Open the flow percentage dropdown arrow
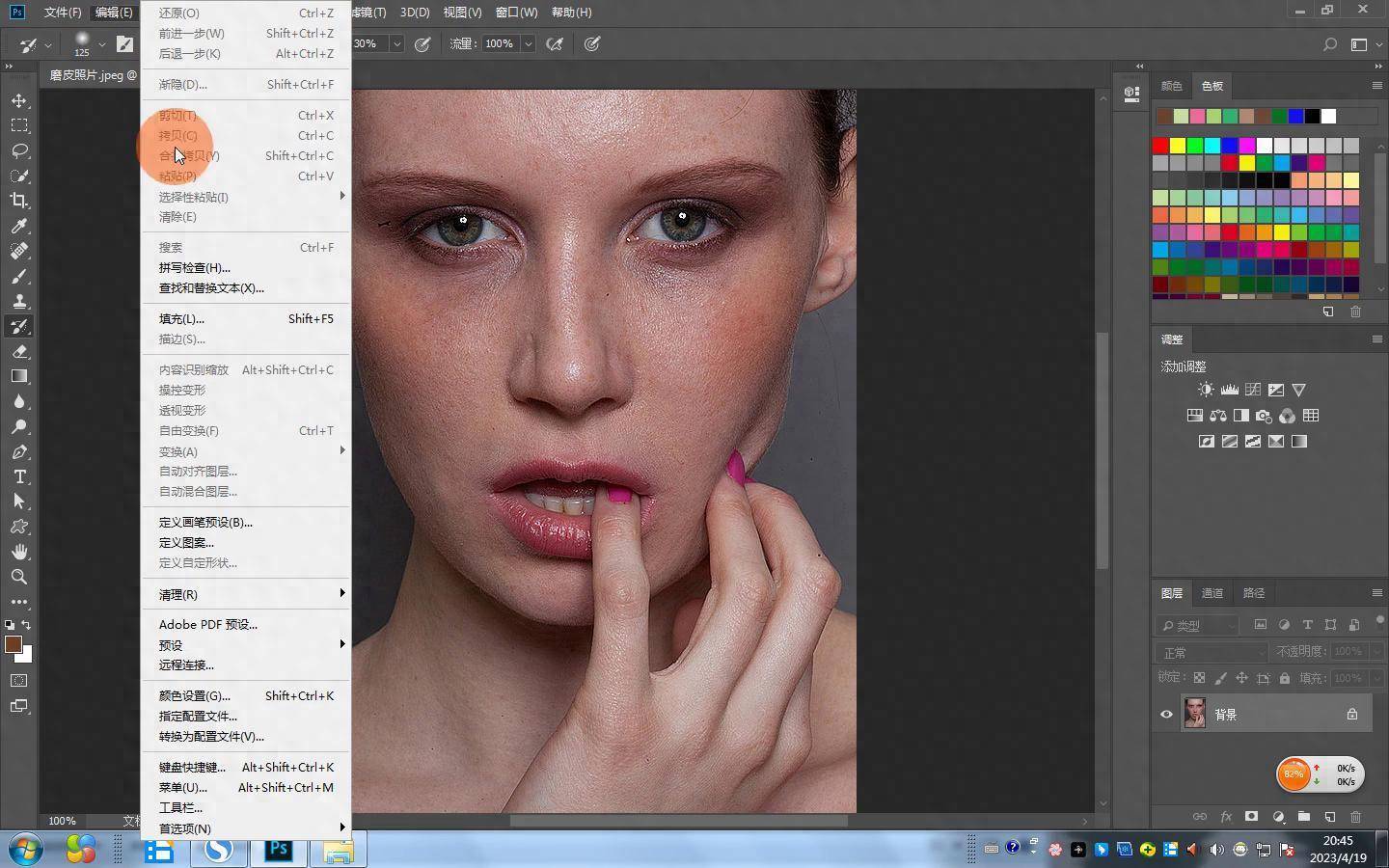Viewport: 1389px width, 868px height. coord(529,43)
